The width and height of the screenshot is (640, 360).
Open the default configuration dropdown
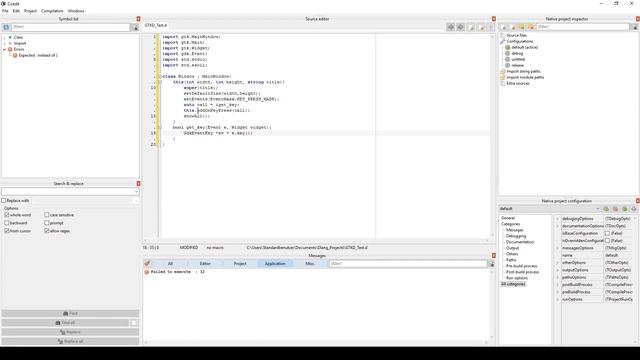pos(598,209)
